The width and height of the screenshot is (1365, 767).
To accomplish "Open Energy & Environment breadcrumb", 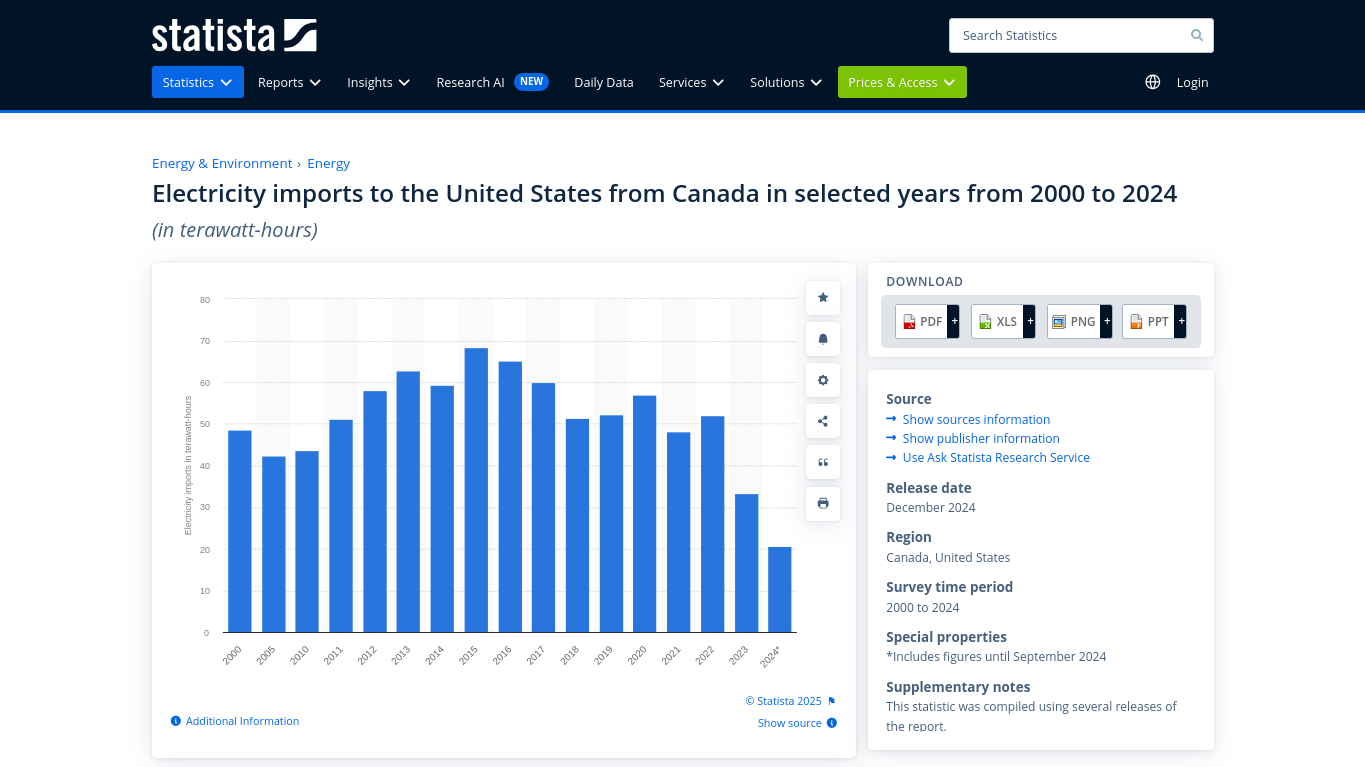I will tap(222, 163).
